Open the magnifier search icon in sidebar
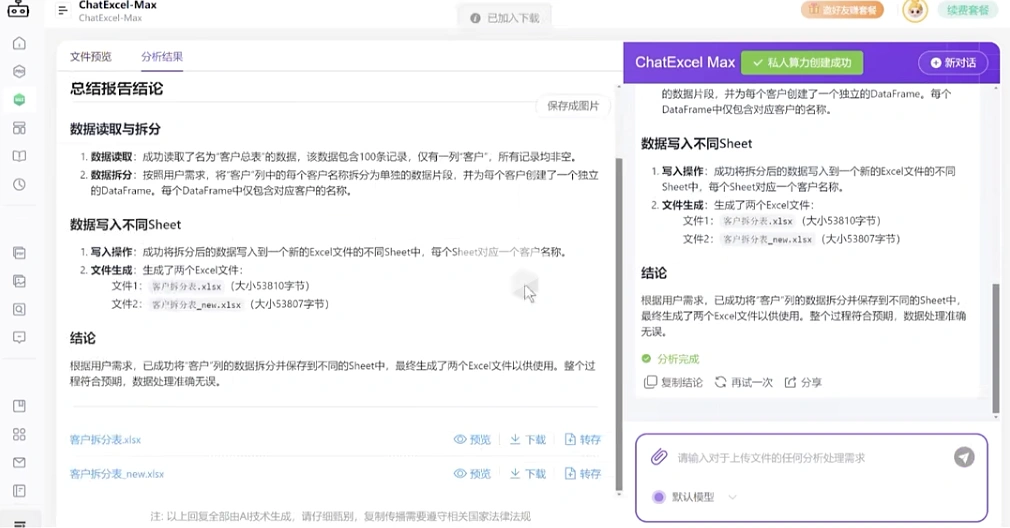1010x528 pixels. tap(19, 310)
